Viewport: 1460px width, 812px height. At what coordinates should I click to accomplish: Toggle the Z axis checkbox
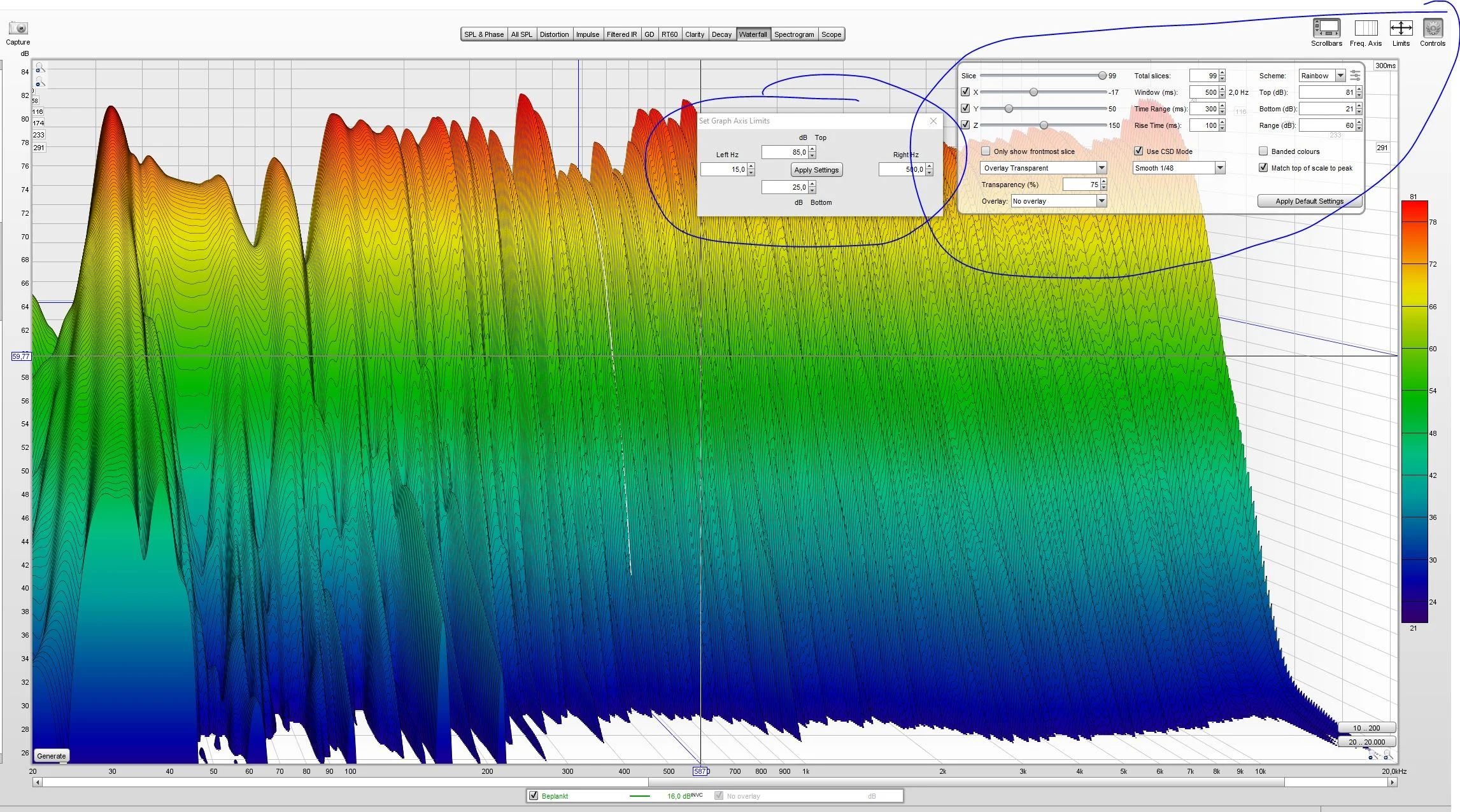tap(965, 125)
